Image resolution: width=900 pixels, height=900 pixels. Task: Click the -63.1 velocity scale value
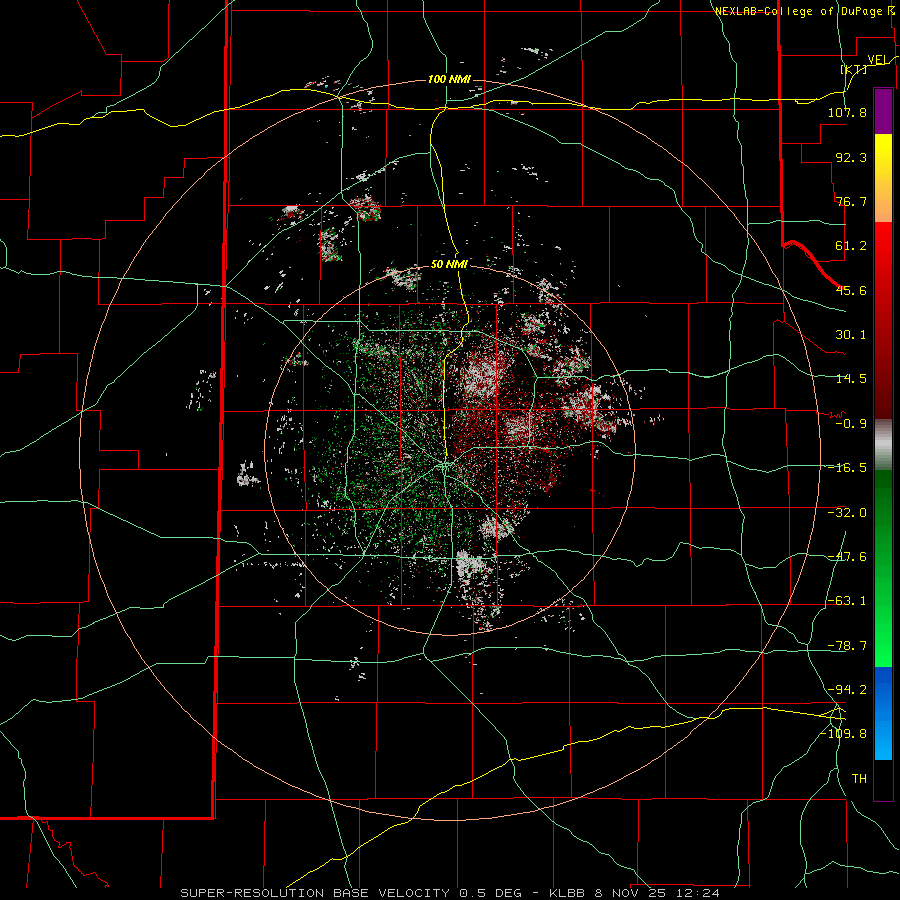847,601
